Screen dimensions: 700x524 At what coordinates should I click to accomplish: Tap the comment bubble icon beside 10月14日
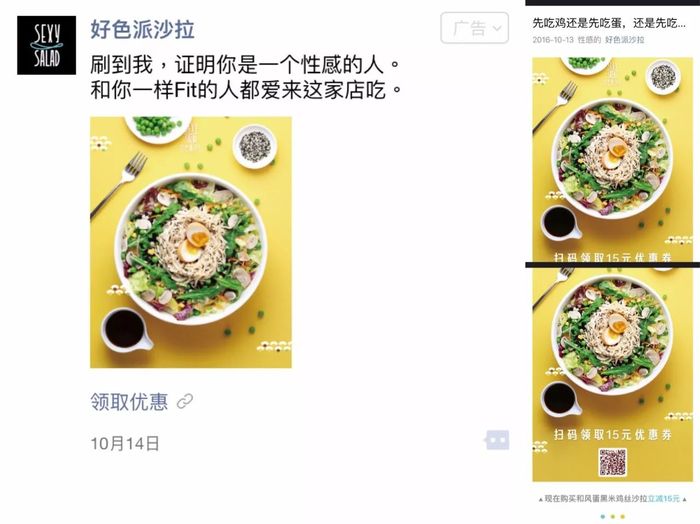497,440
